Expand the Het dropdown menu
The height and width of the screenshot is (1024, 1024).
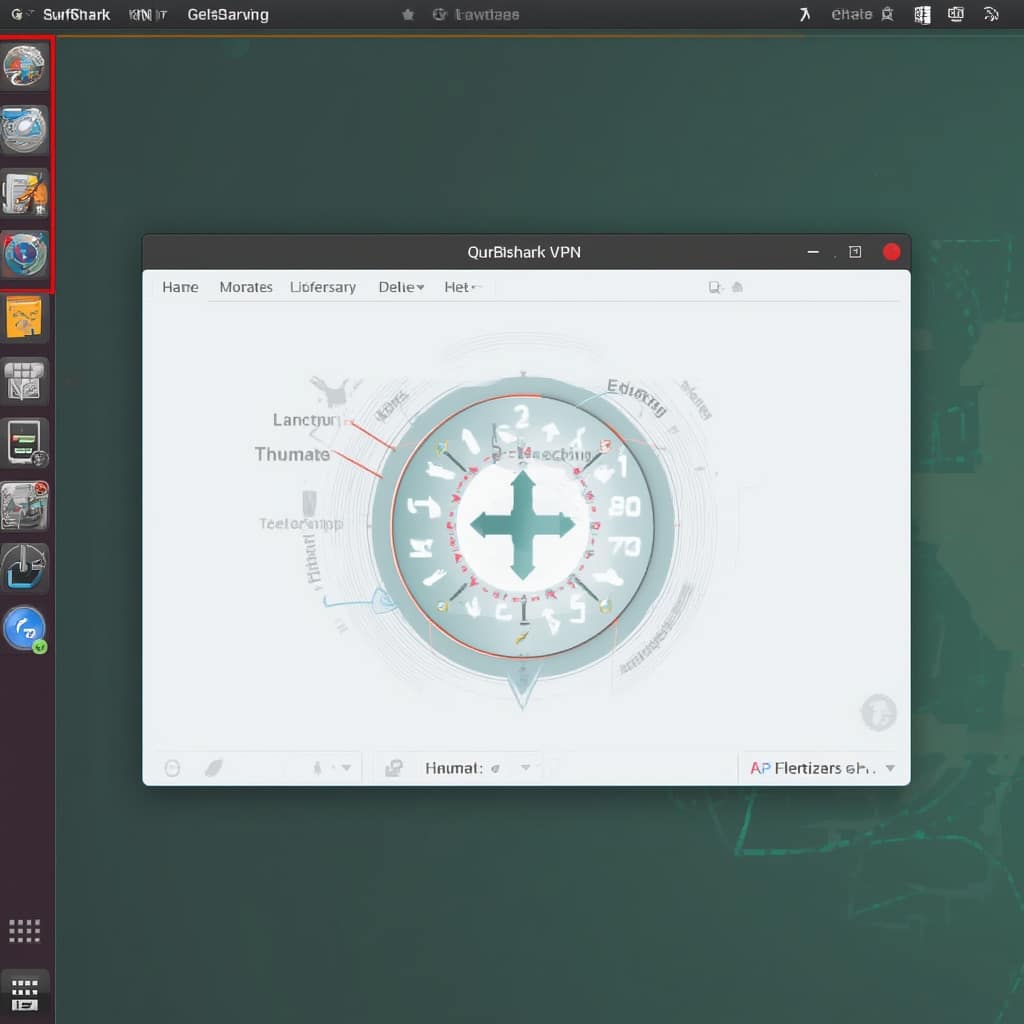tap(462, 287)
